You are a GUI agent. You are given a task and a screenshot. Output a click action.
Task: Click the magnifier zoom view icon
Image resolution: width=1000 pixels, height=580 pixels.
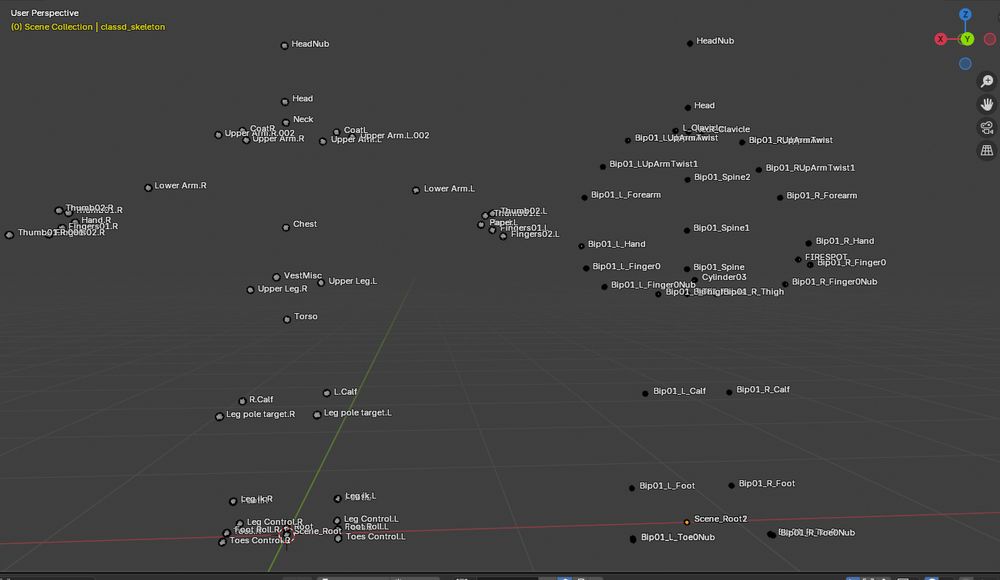pyautogui.click(x=987, y=81)
